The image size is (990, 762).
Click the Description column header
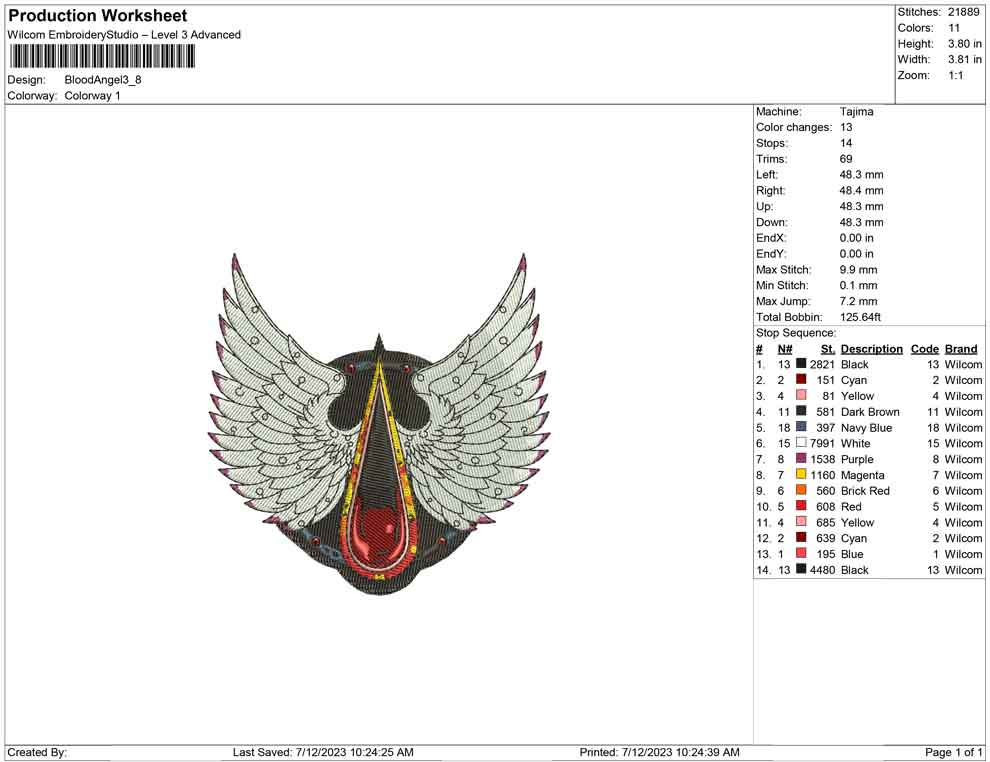tap(871, 349)
